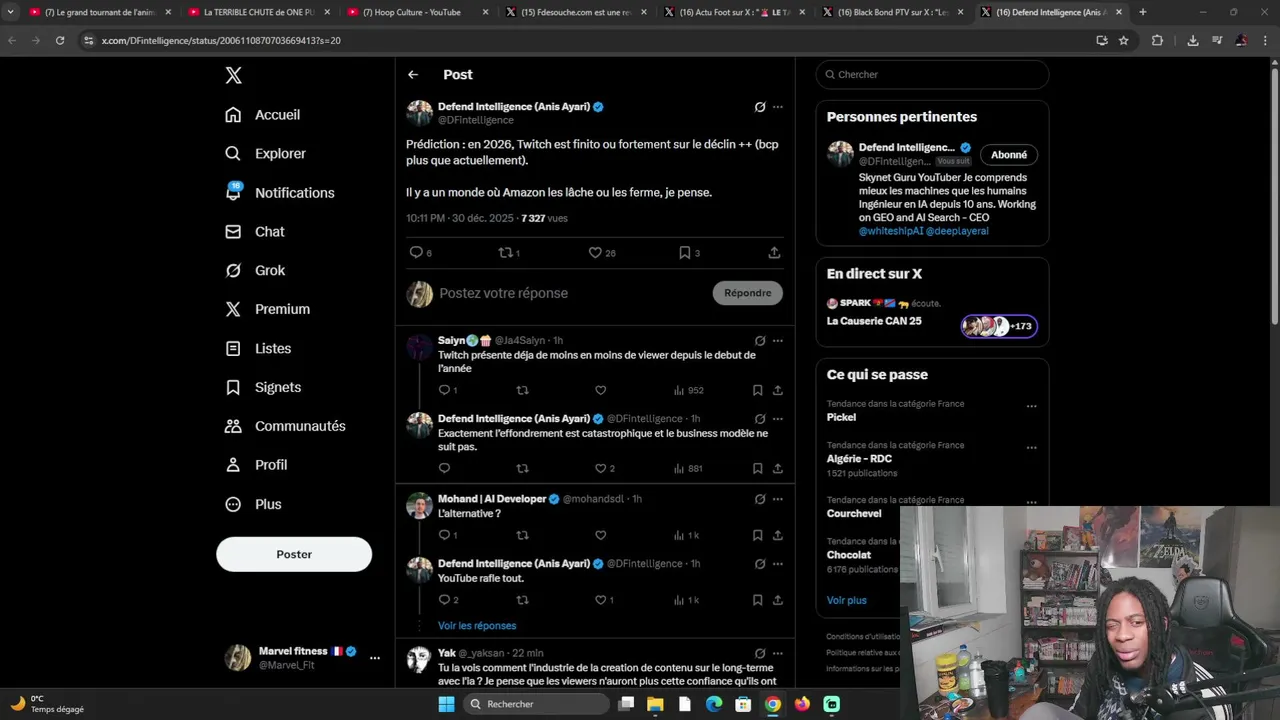The image size is (1280, 720).
Task: Share the 'Exactement l'effondrement' reply
Action: (777, 469)
